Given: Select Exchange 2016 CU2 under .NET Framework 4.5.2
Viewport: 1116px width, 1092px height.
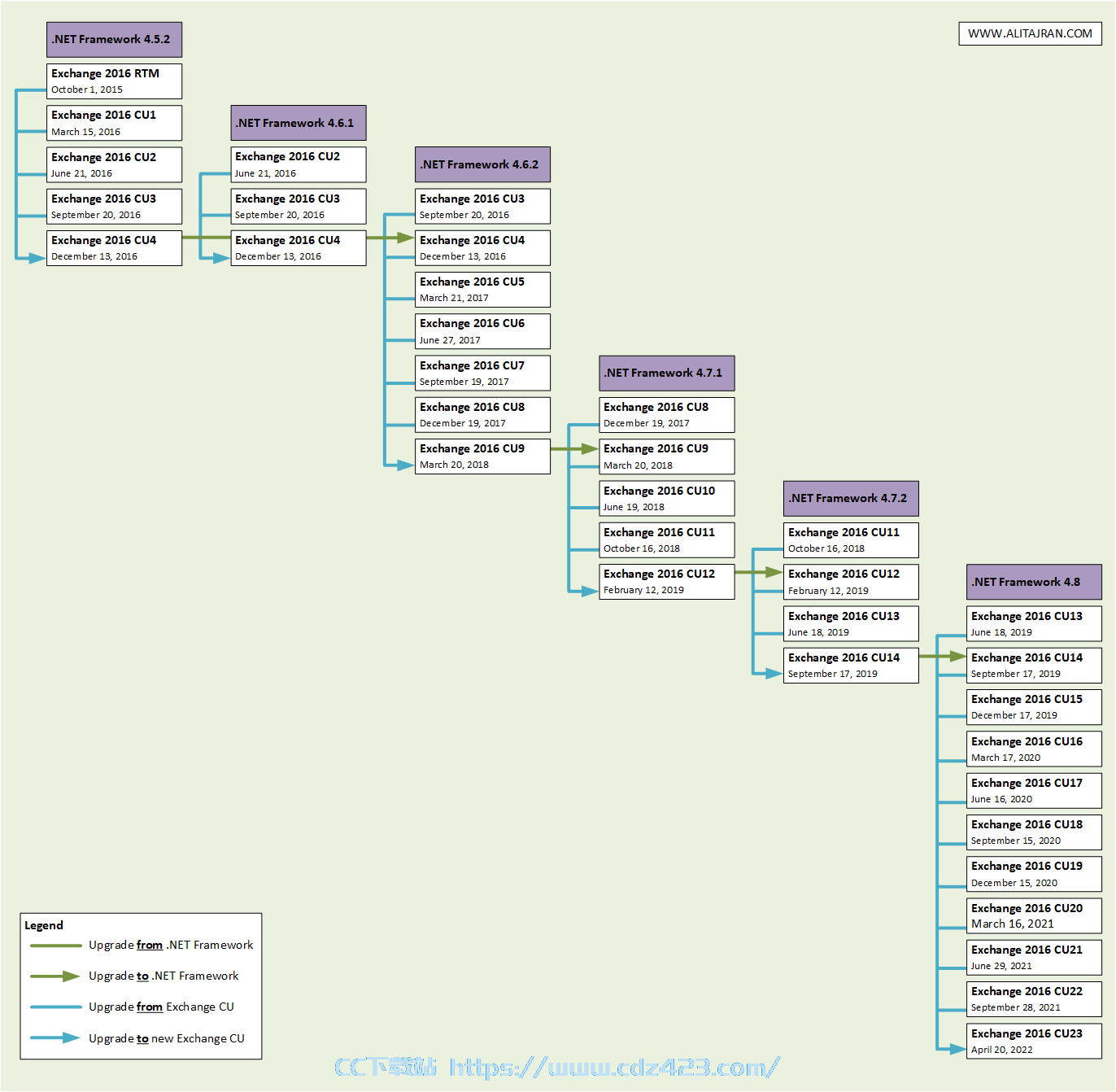Looking at the screenshot, I should coord(114,164).
